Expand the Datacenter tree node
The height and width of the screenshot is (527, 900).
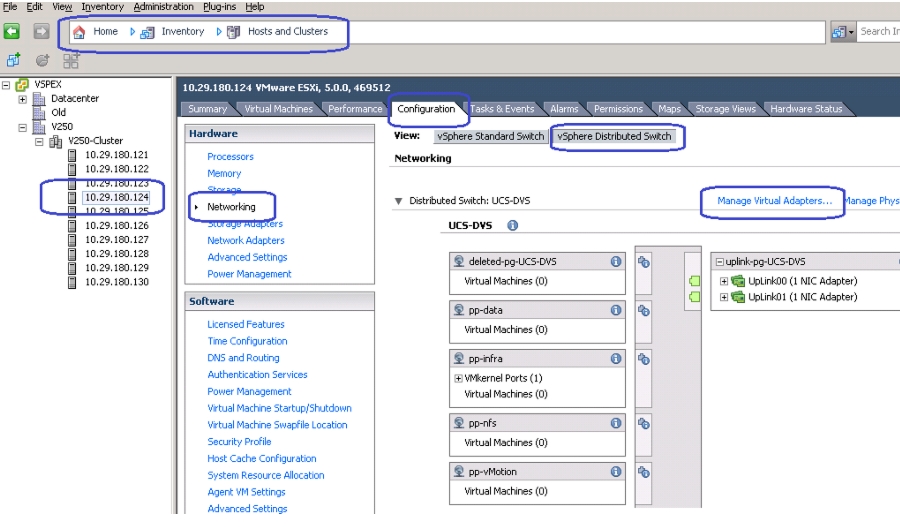(x=22, y=99)
